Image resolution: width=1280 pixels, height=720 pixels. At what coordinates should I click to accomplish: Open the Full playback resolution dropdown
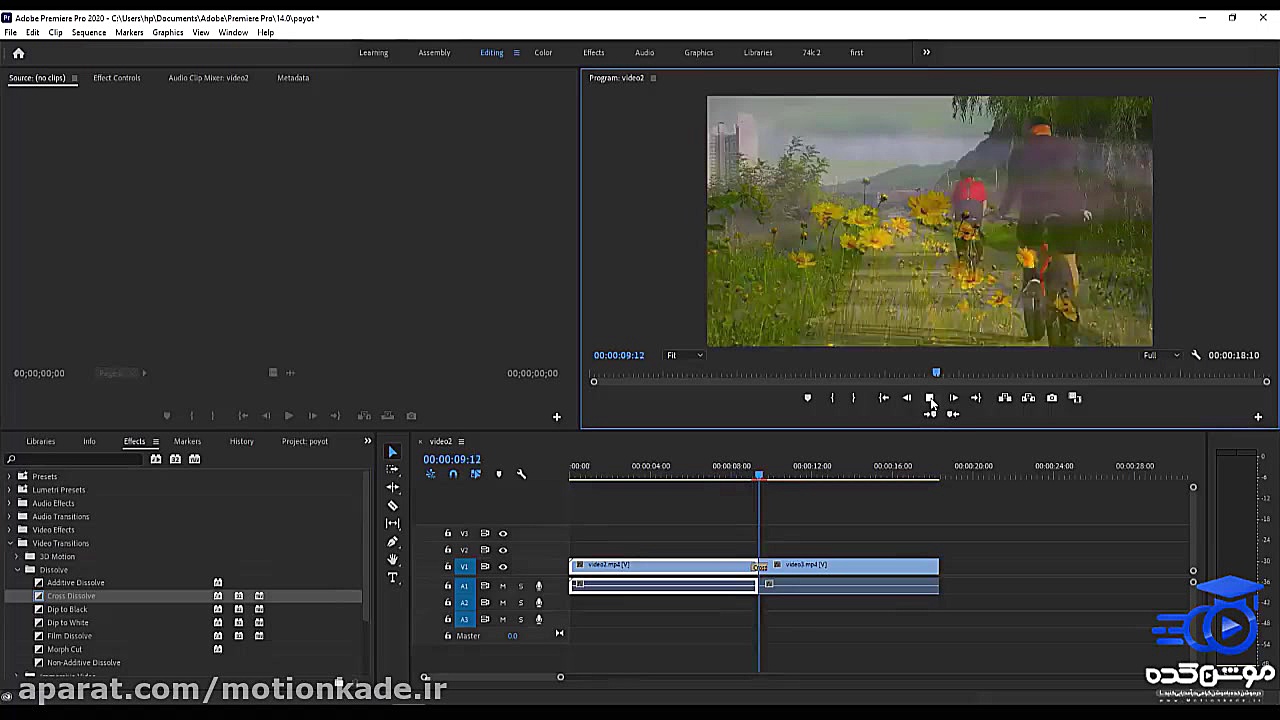[1162, 355]
